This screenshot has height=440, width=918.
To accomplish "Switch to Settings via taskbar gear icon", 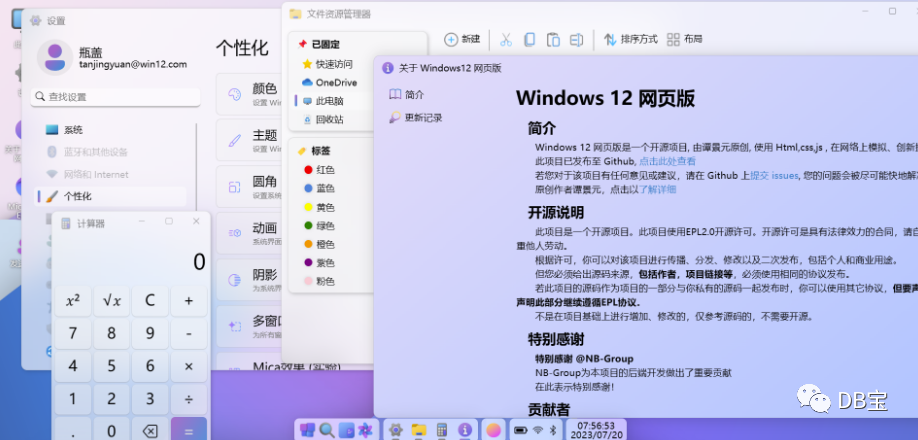I will (396, 431).
